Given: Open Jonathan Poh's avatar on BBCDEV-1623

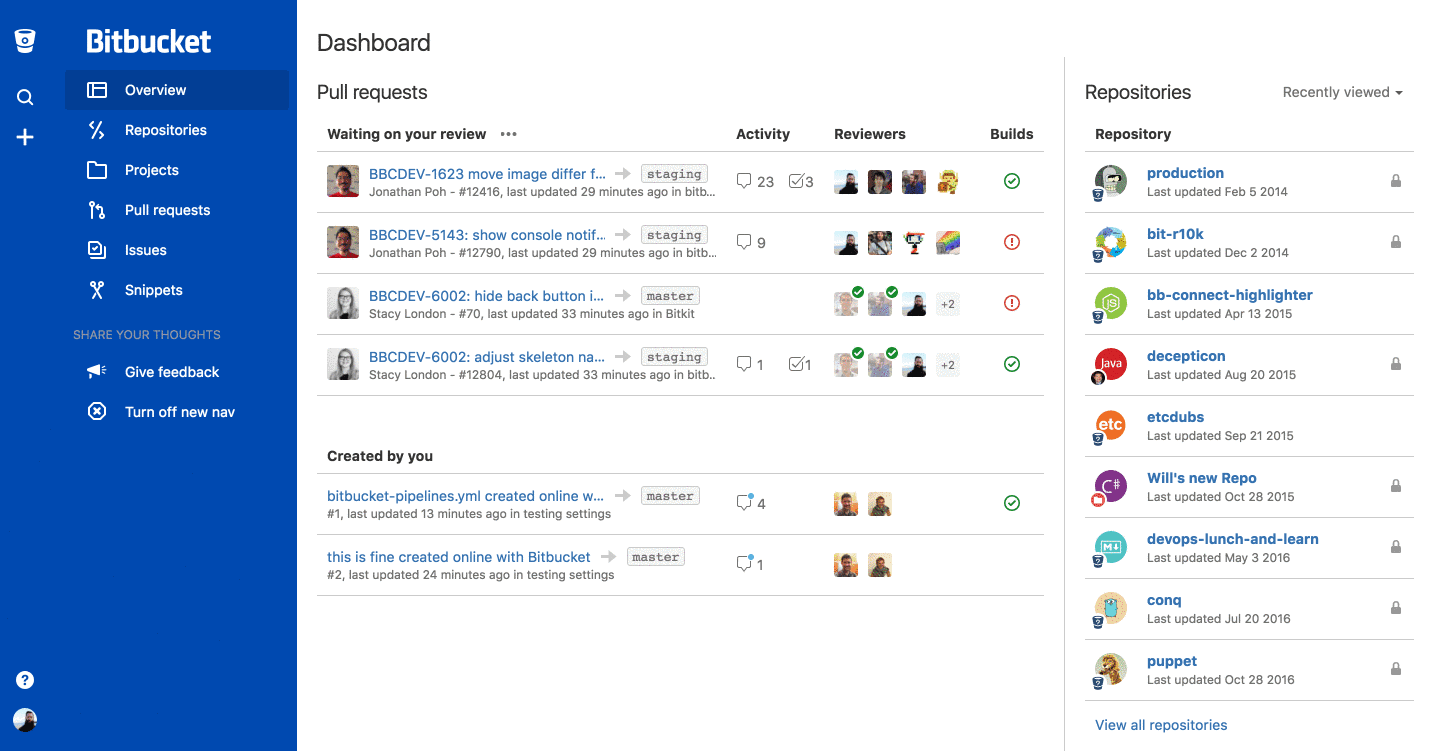Looking at the screenshot, I should [343, 181].
